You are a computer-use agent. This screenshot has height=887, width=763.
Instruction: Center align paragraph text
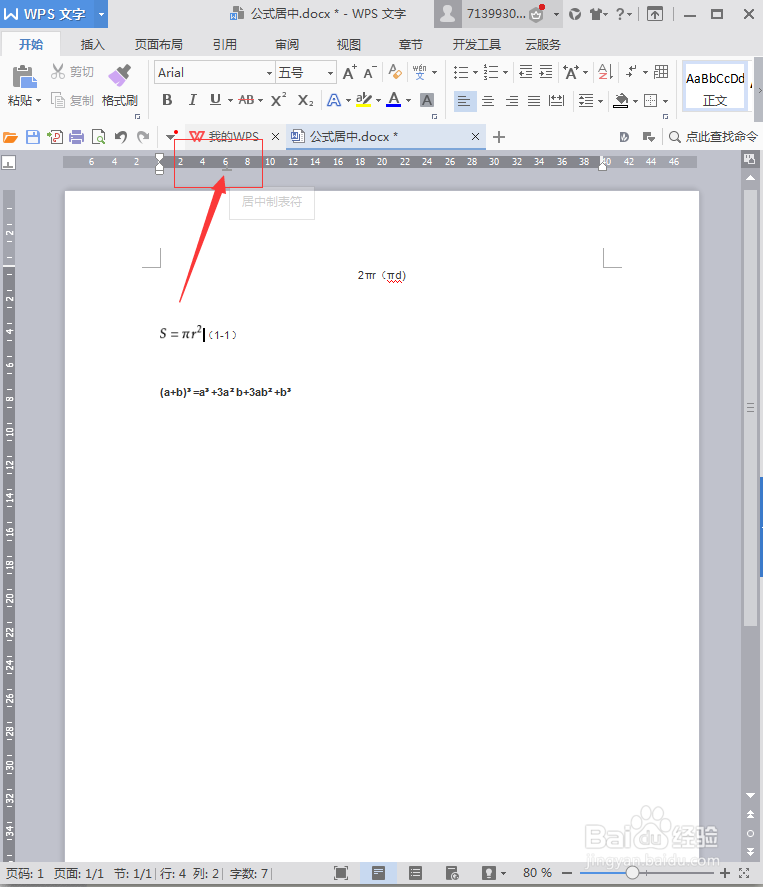coord(488,101)
